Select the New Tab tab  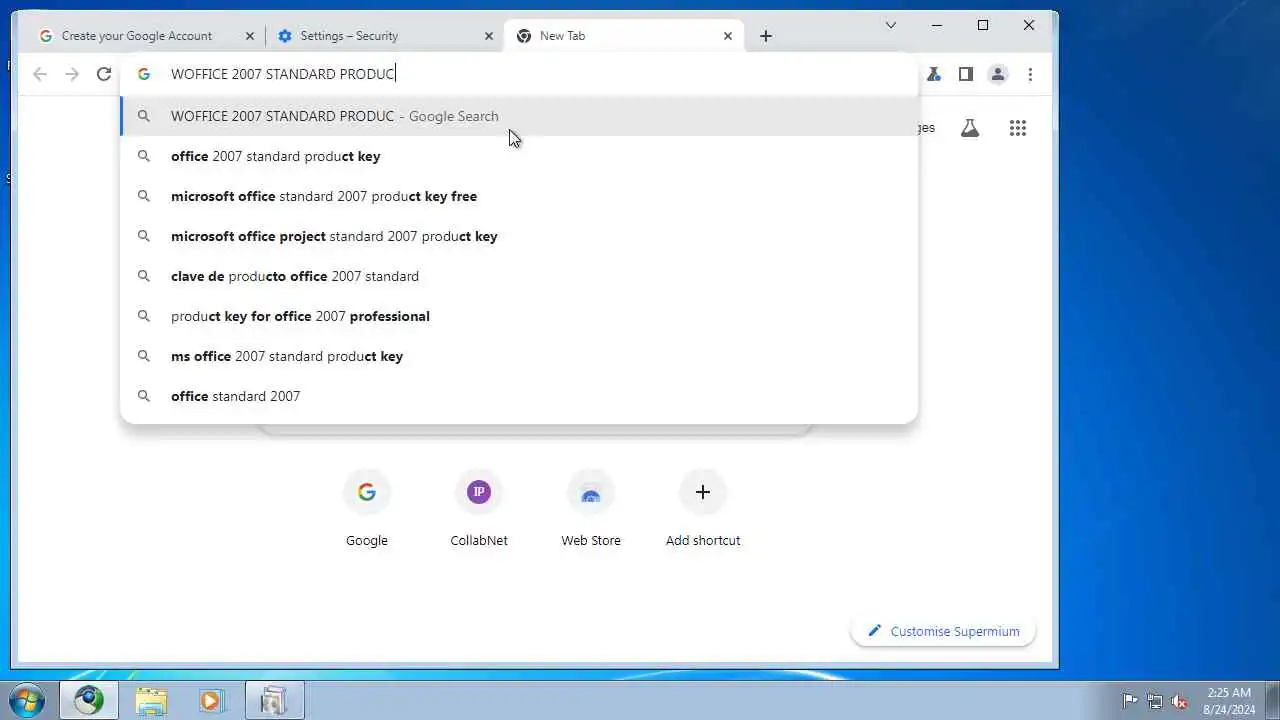(624, 36)
